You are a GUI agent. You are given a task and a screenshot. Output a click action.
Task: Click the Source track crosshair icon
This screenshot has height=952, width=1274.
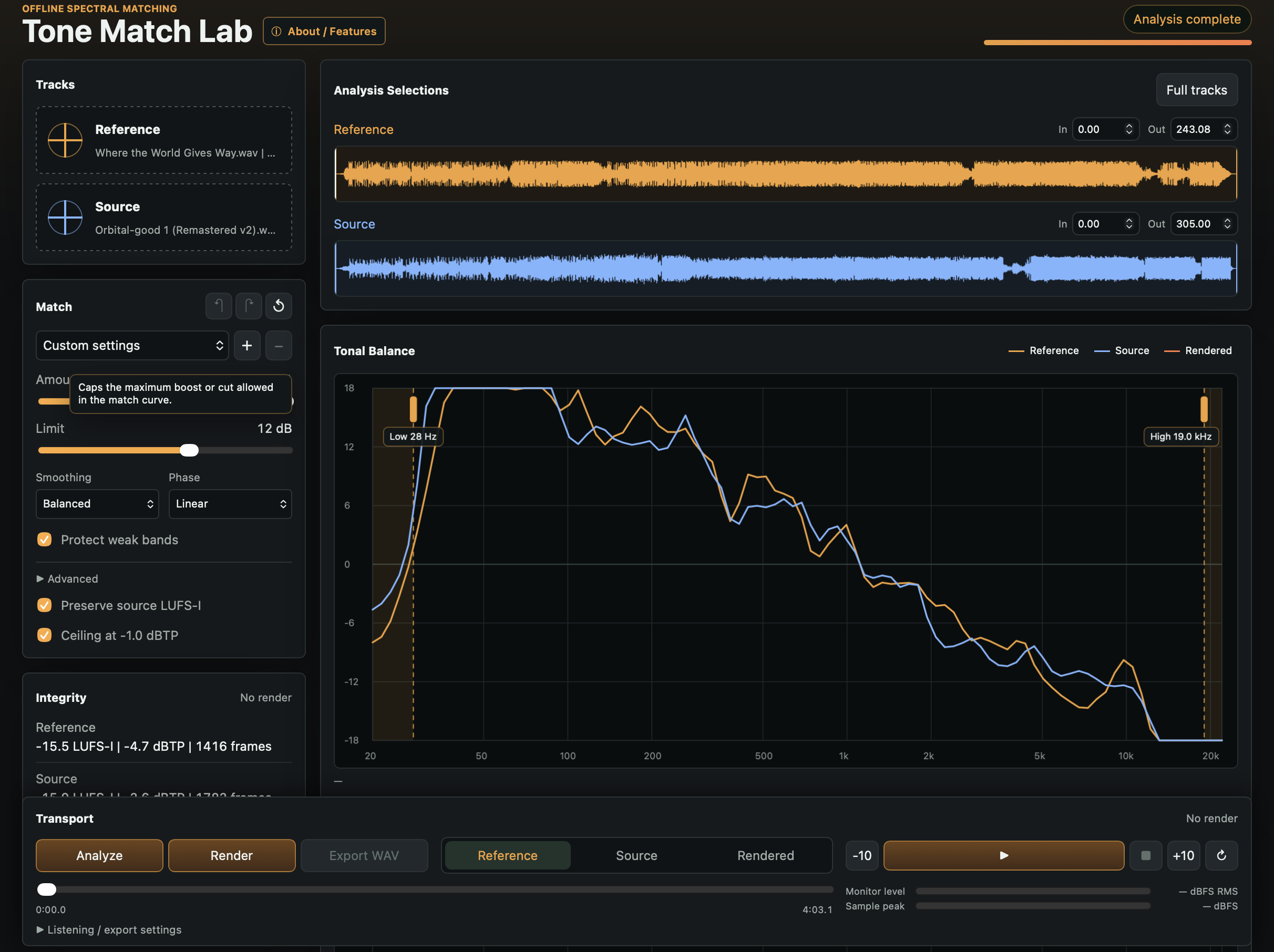click(x=65, y=218)
